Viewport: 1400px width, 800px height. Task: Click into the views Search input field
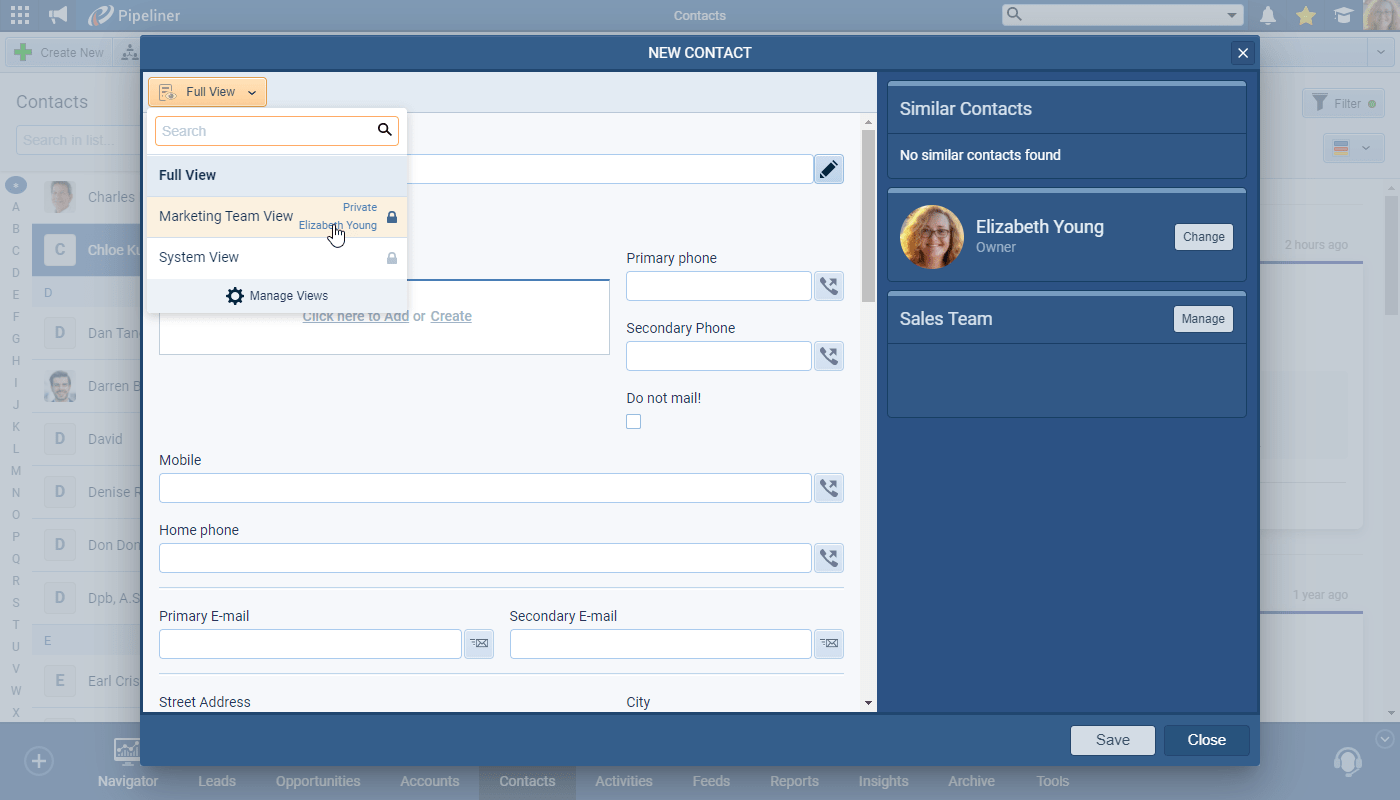click(265, 131)
